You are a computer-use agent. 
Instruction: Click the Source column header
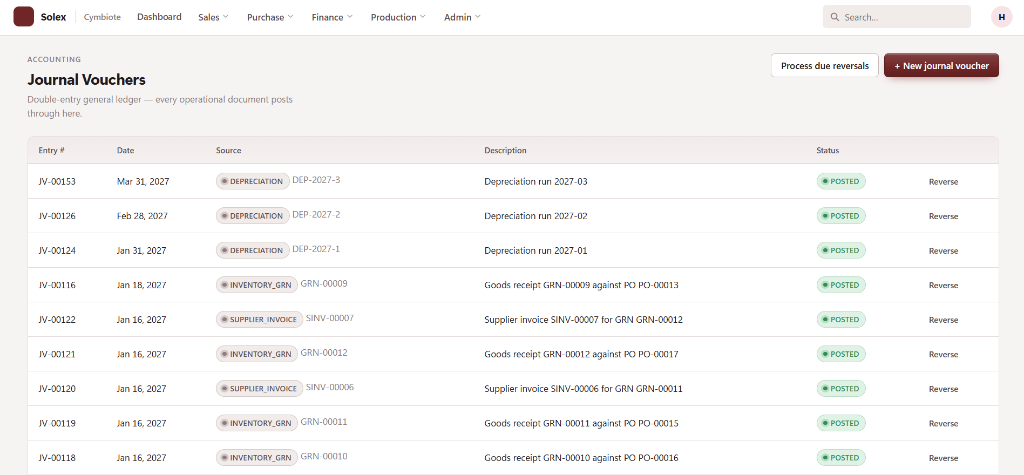click(x=229, y=150)
